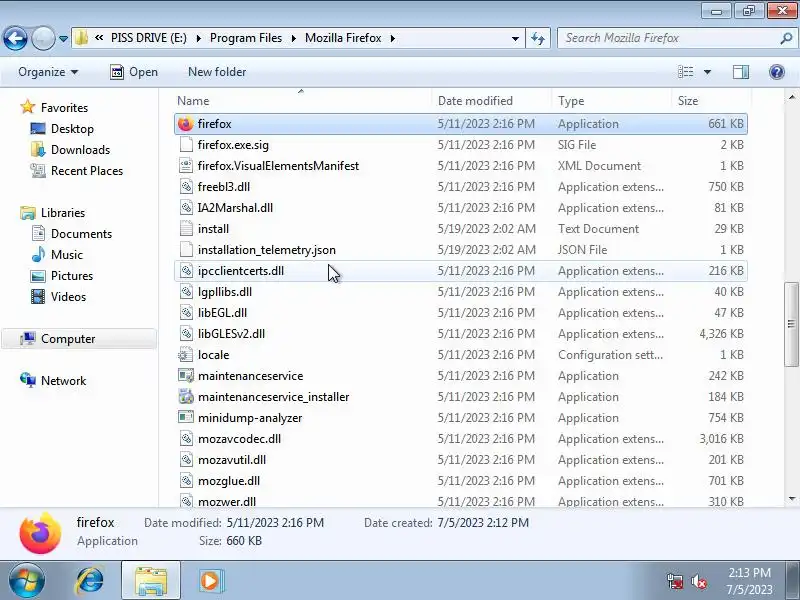Click Program Files breadcrumb

pos(246,38)
